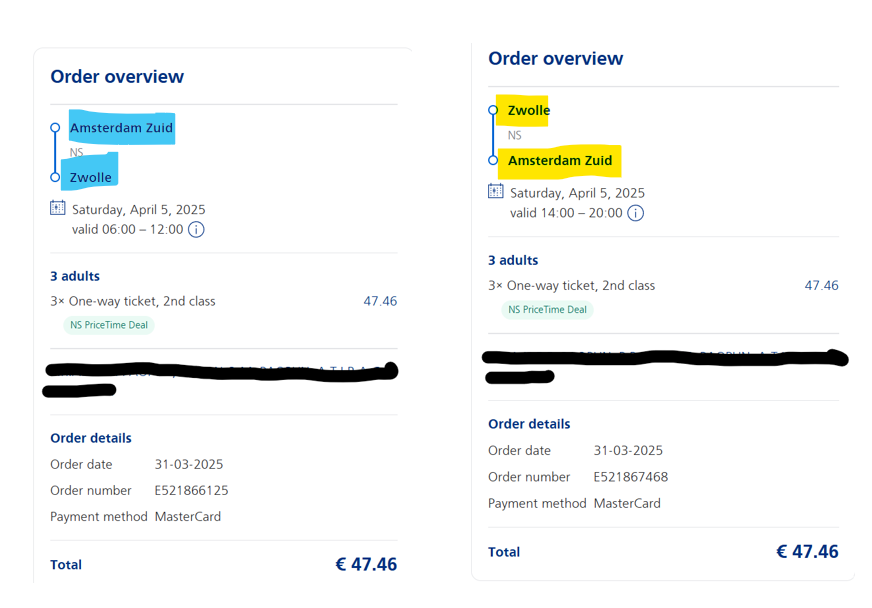Click right NS PriceTime Deal badge

547,309
